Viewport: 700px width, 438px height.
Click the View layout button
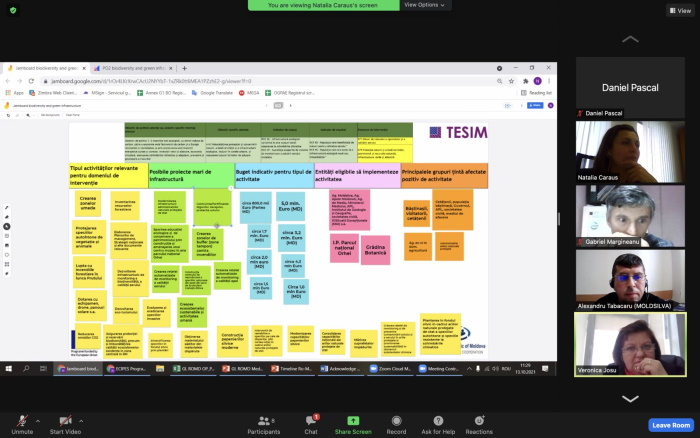point(680,11)
